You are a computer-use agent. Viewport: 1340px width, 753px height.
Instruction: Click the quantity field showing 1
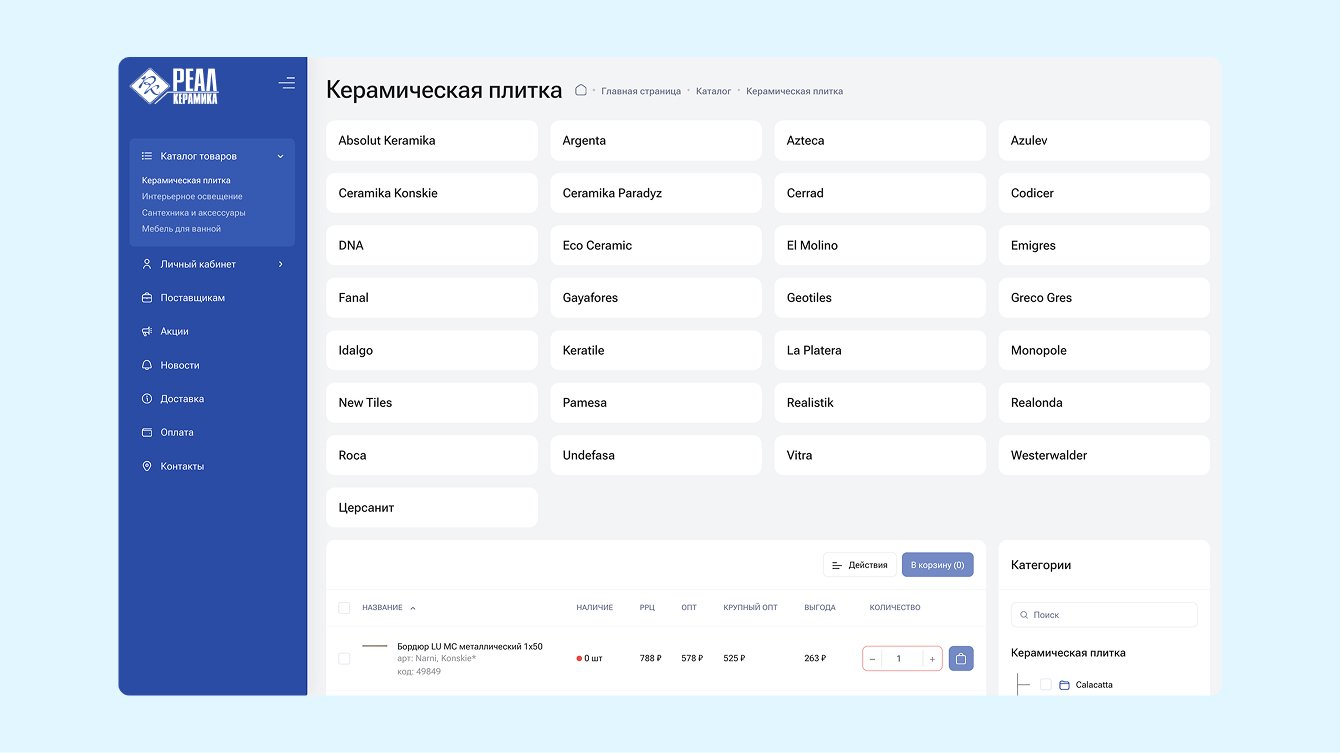click(x=899, y=659)
